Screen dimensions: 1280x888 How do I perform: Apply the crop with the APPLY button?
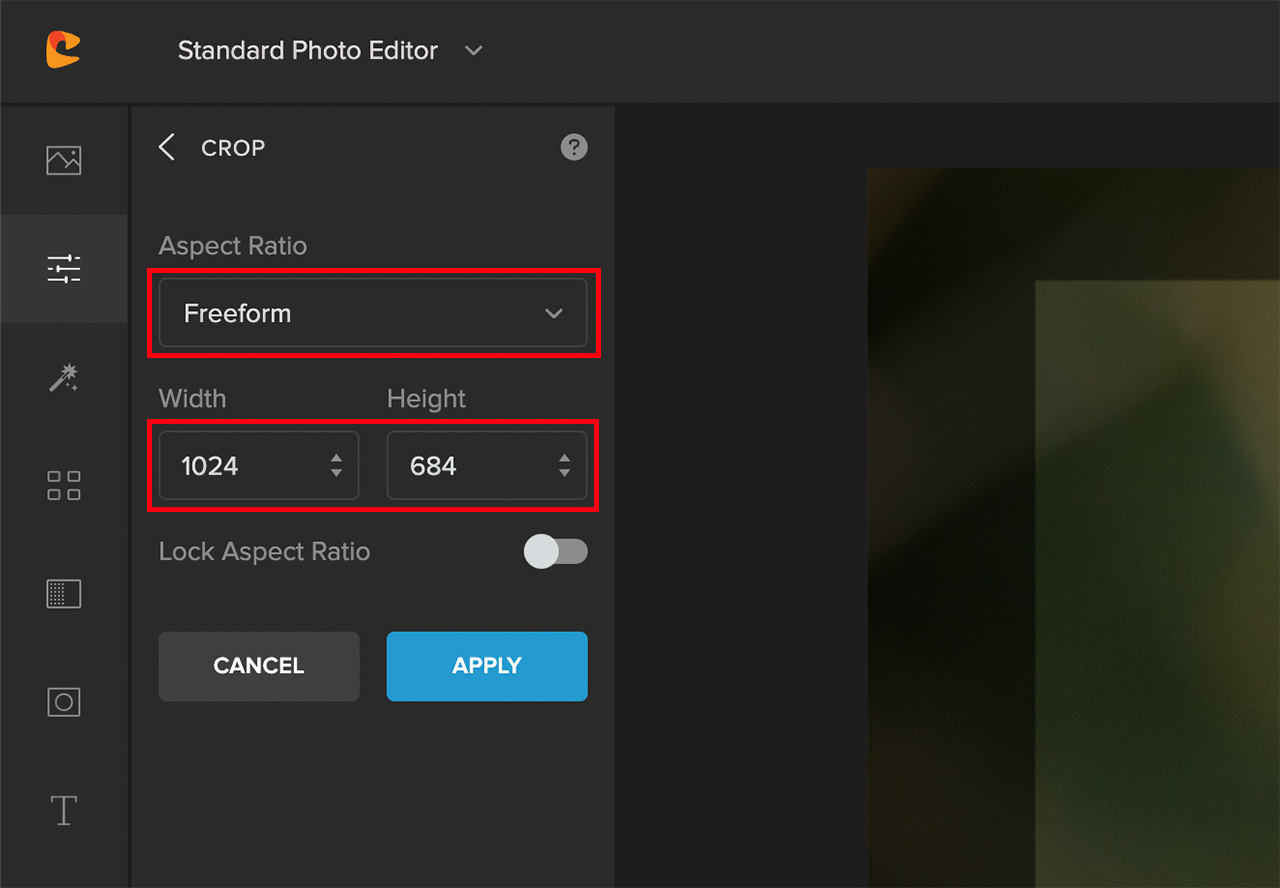pos(486,666)
